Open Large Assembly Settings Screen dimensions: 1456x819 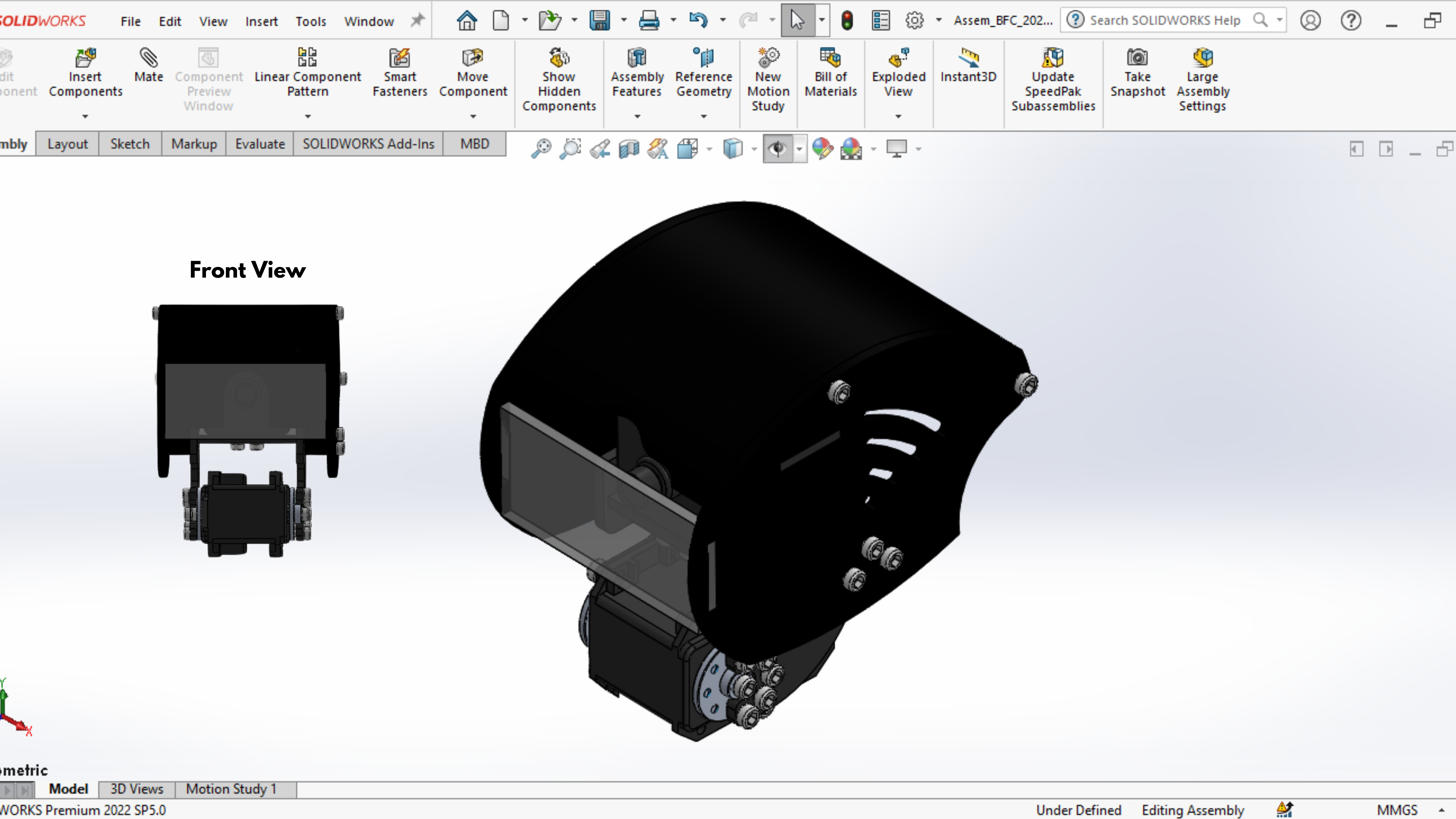click(1203, 80)
